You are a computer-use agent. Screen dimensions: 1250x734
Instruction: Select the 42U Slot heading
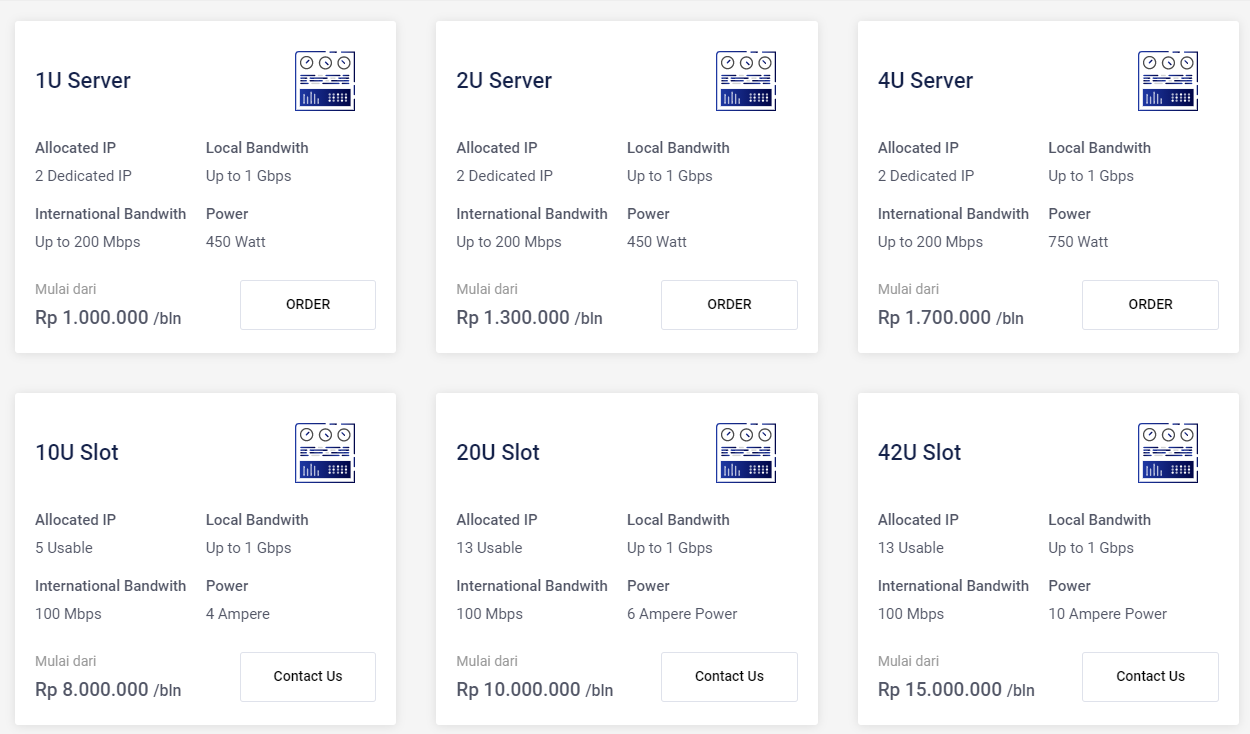(x=919, y=453)
